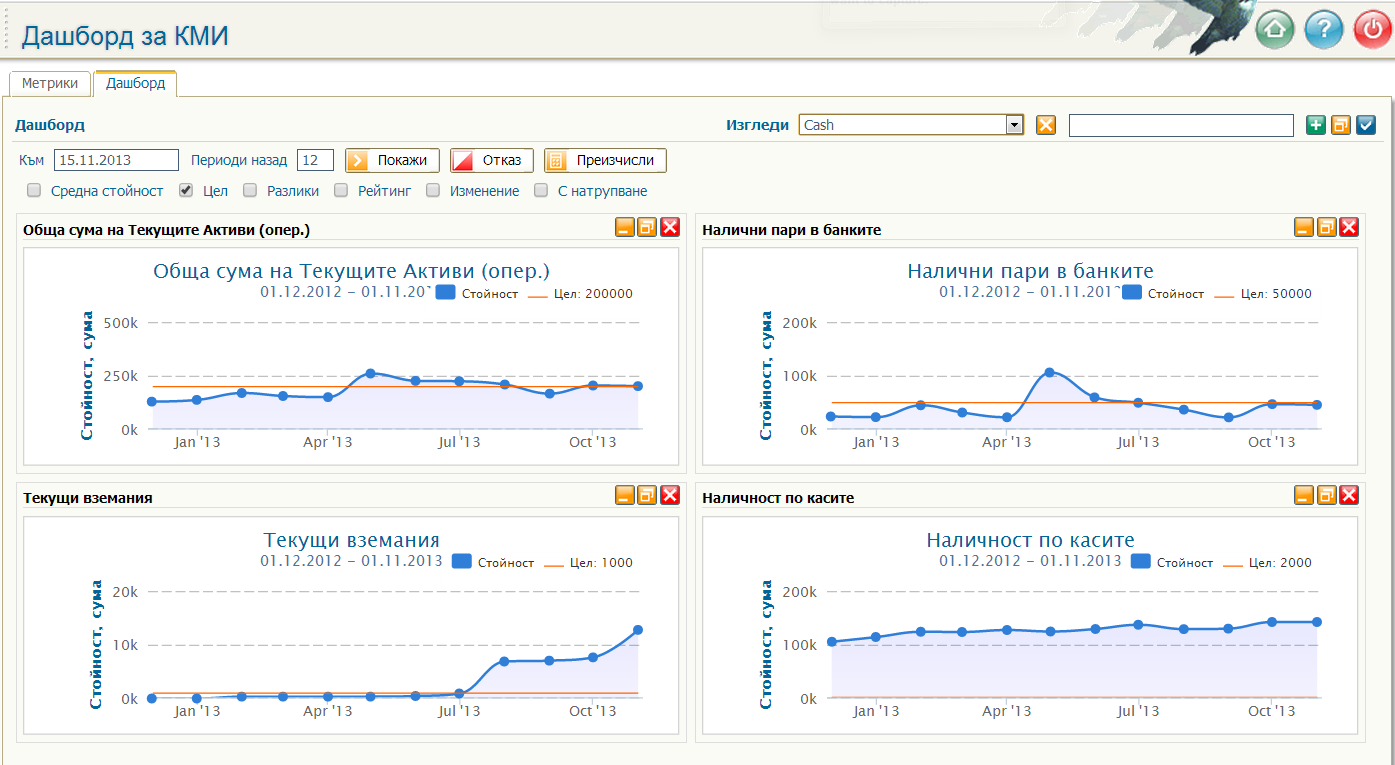Click chart title Налични пари в банките

(x=1030, y=271)
